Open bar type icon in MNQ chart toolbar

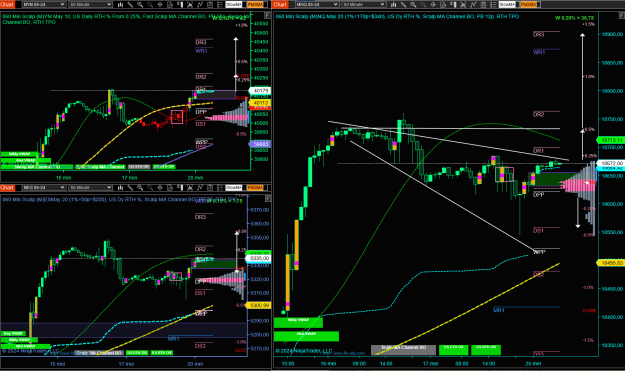(393, 4)
